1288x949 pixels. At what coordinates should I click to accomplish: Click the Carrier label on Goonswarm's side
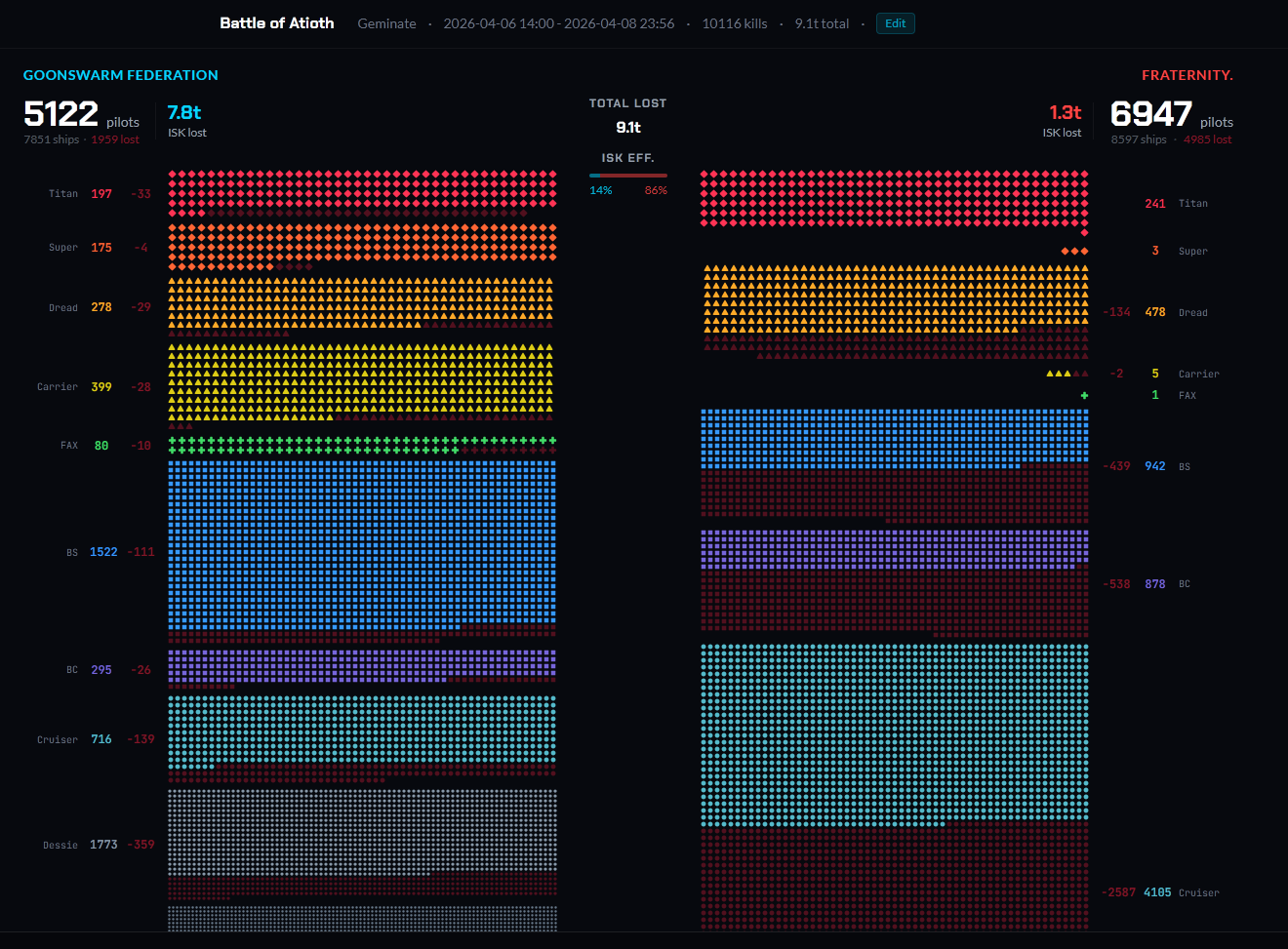pos(58,387)
